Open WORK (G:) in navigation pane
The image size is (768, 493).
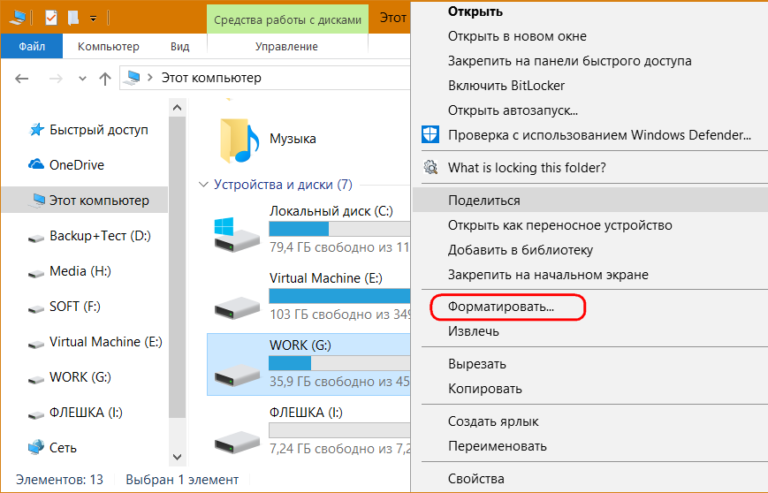80,377
